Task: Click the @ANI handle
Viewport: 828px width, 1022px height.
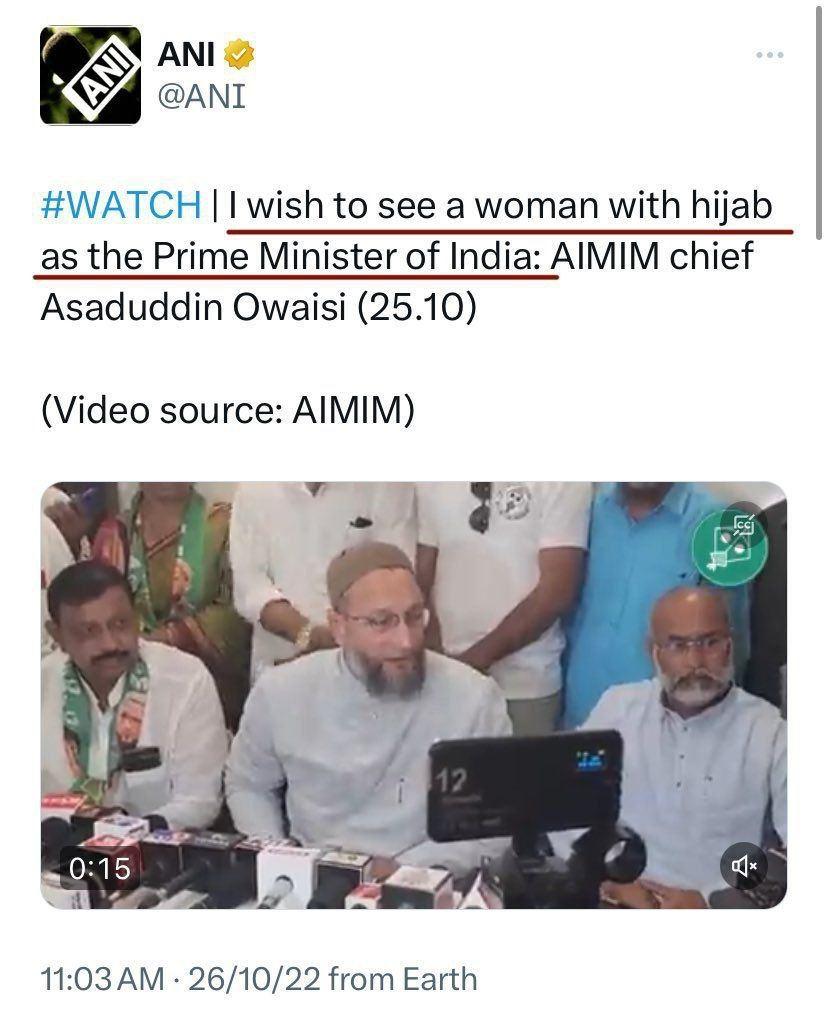Action: 201,96
